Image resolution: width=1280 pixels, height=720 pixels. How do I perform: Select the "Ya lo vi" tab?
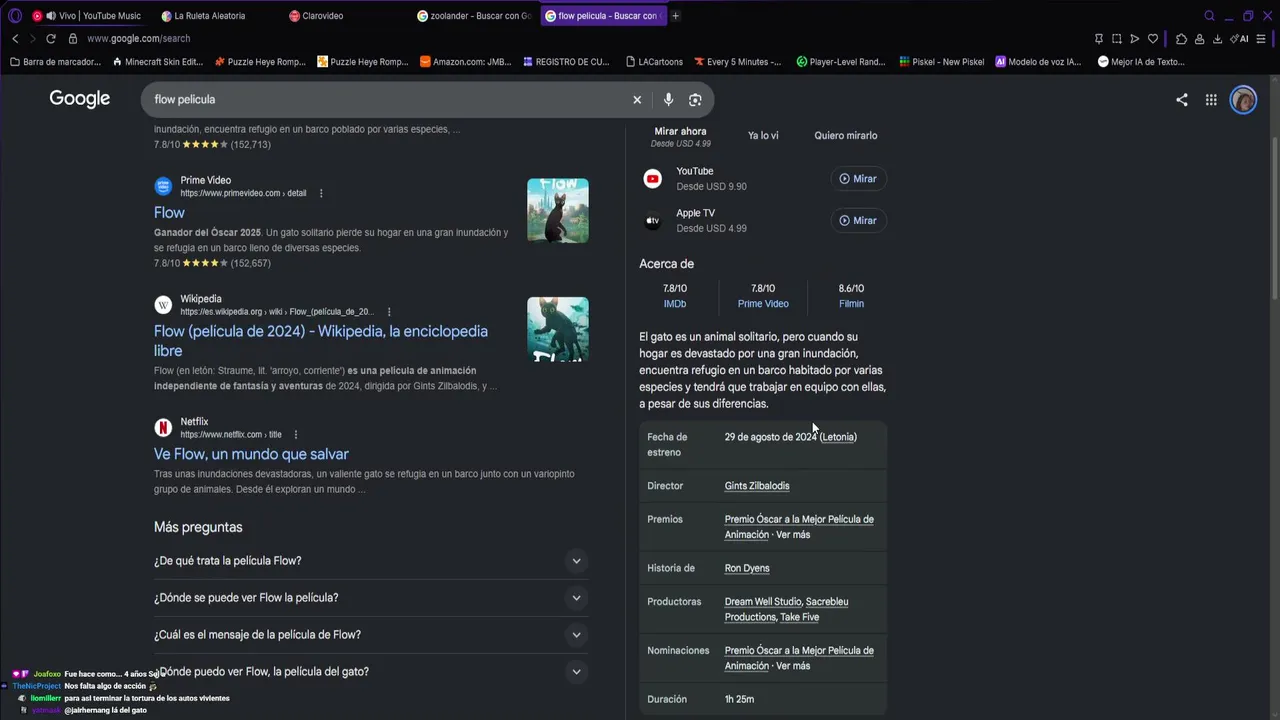(763, 136)
